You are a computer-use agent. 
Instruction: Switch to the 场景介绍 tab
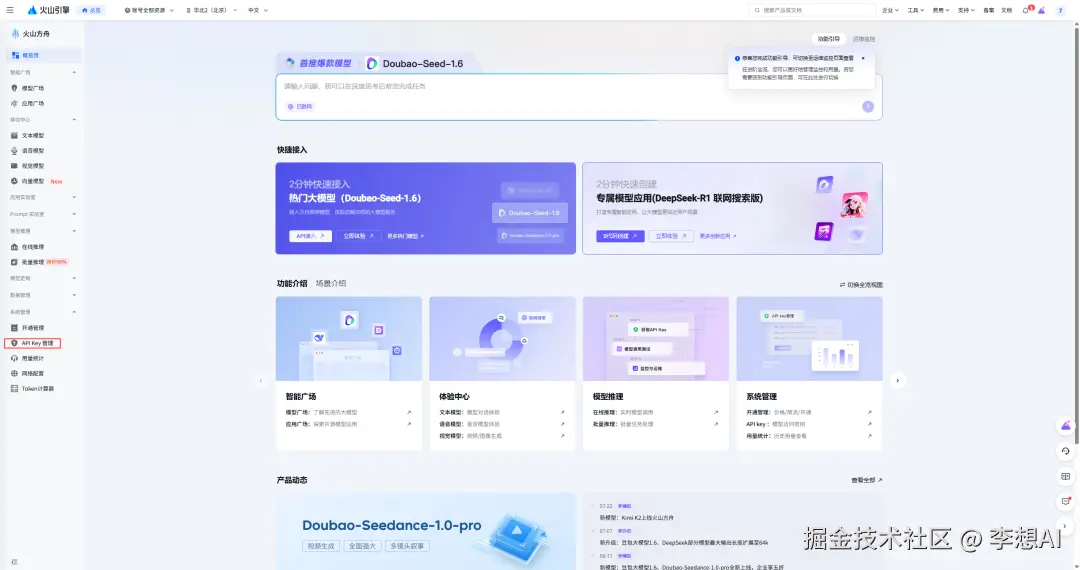331,284
